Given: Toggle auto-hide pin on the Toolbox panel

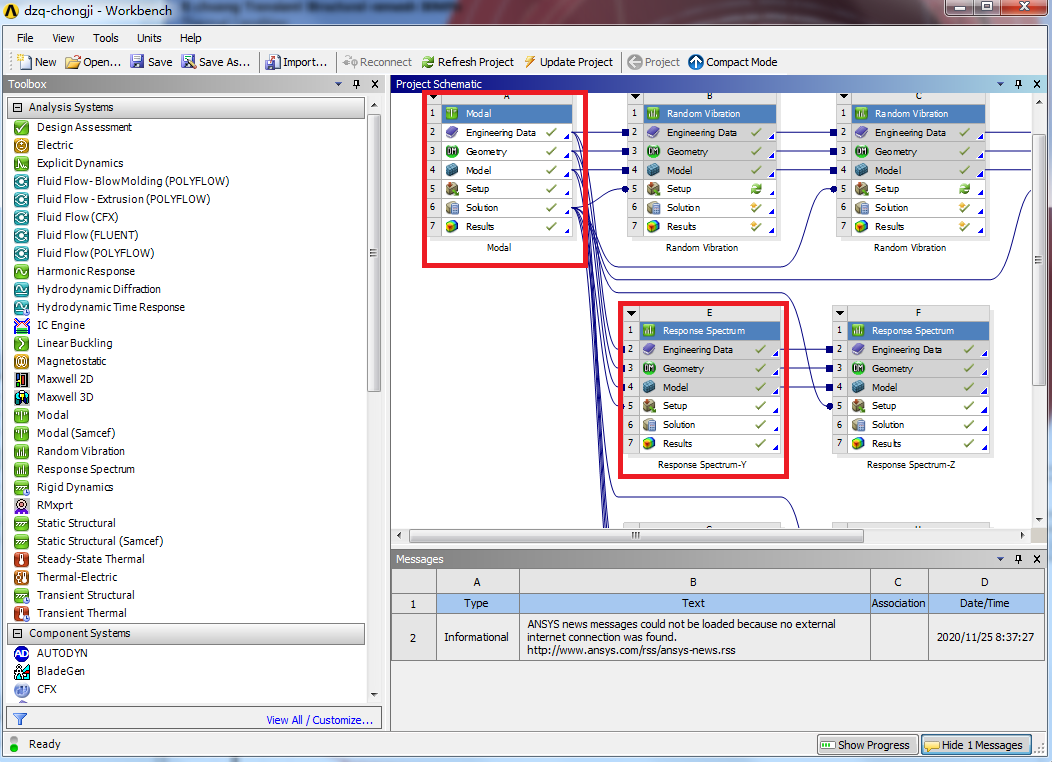Looking at the screenshot, I should point(357,84).
